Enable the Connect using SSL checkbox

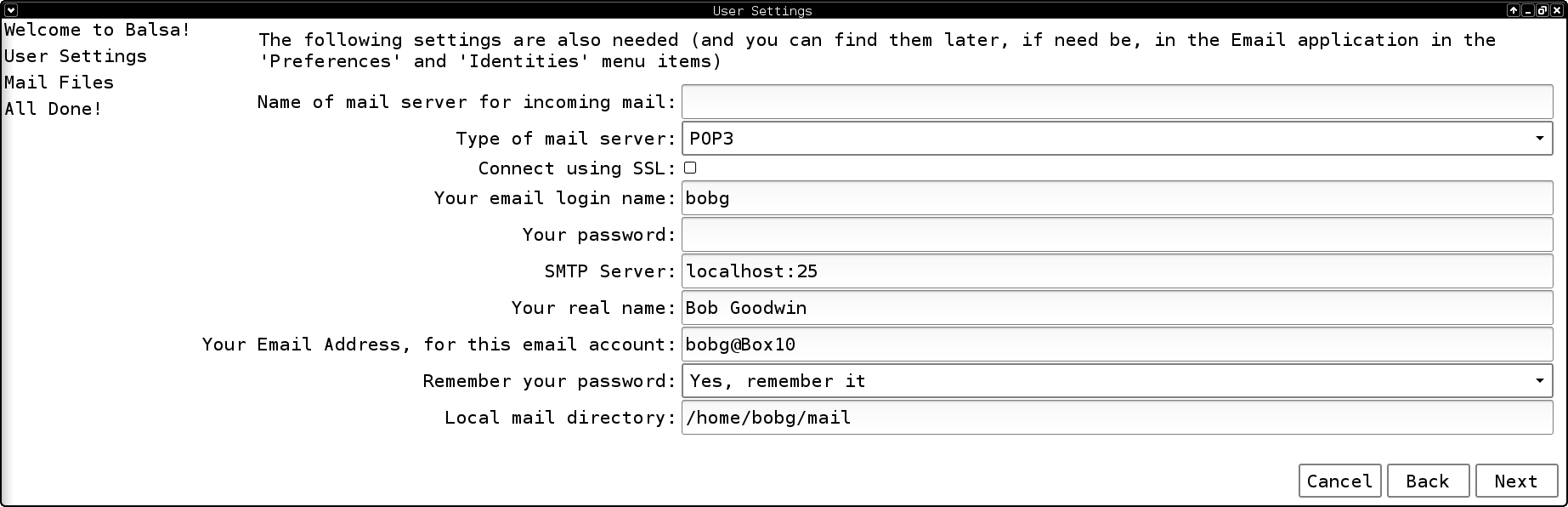tap(690, 168)
